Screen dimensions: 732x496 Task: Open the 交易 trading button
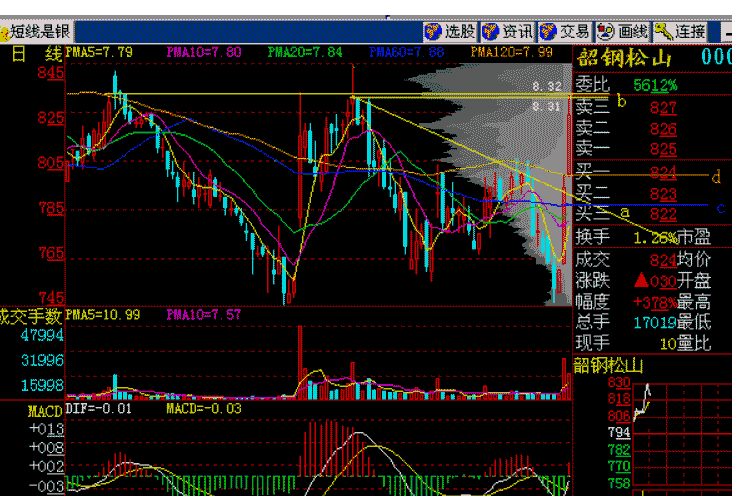click(565, 32)
